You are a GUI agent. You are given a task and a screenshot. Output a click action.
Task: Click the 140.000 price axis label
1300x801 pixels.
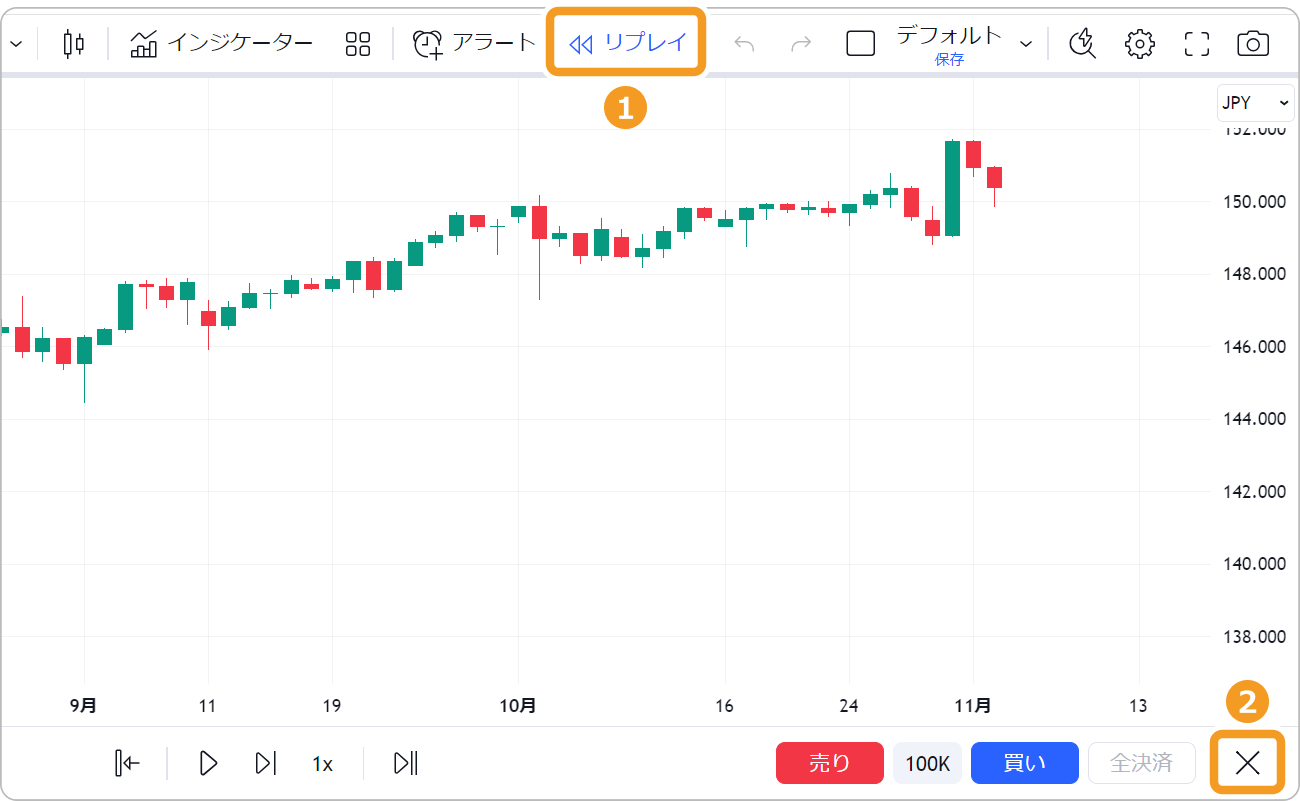pos(1254,564)
